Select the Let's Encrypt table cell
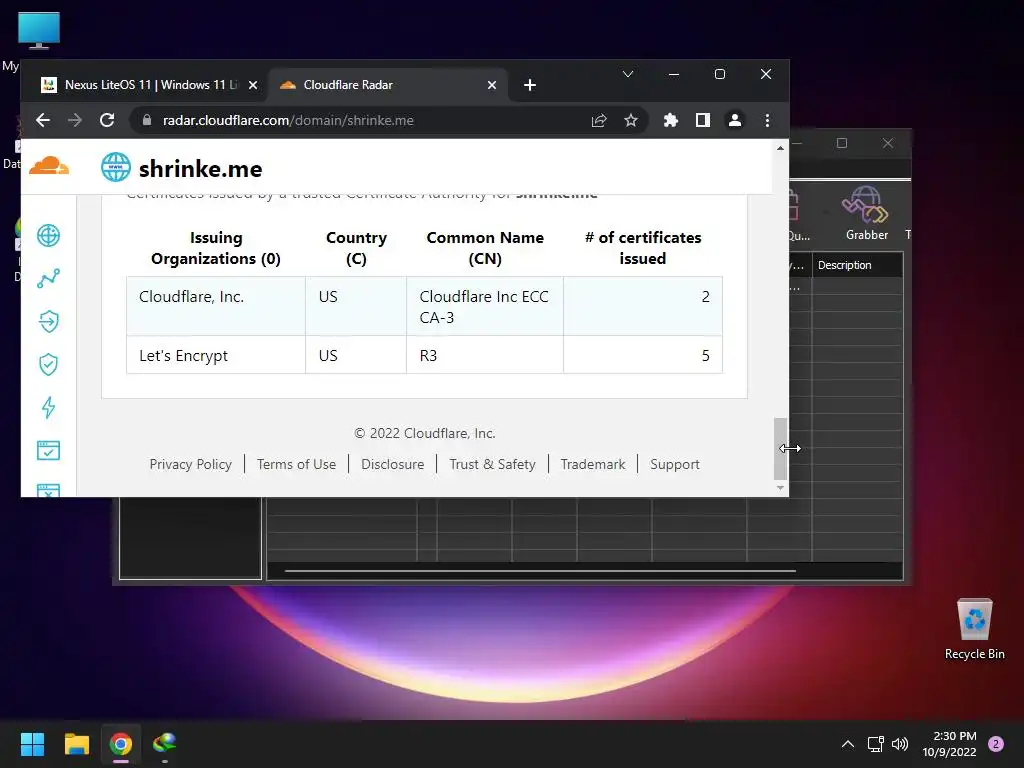Image resolution: width=1024 pixels, height=768 pixels. (x=216, y=355)
